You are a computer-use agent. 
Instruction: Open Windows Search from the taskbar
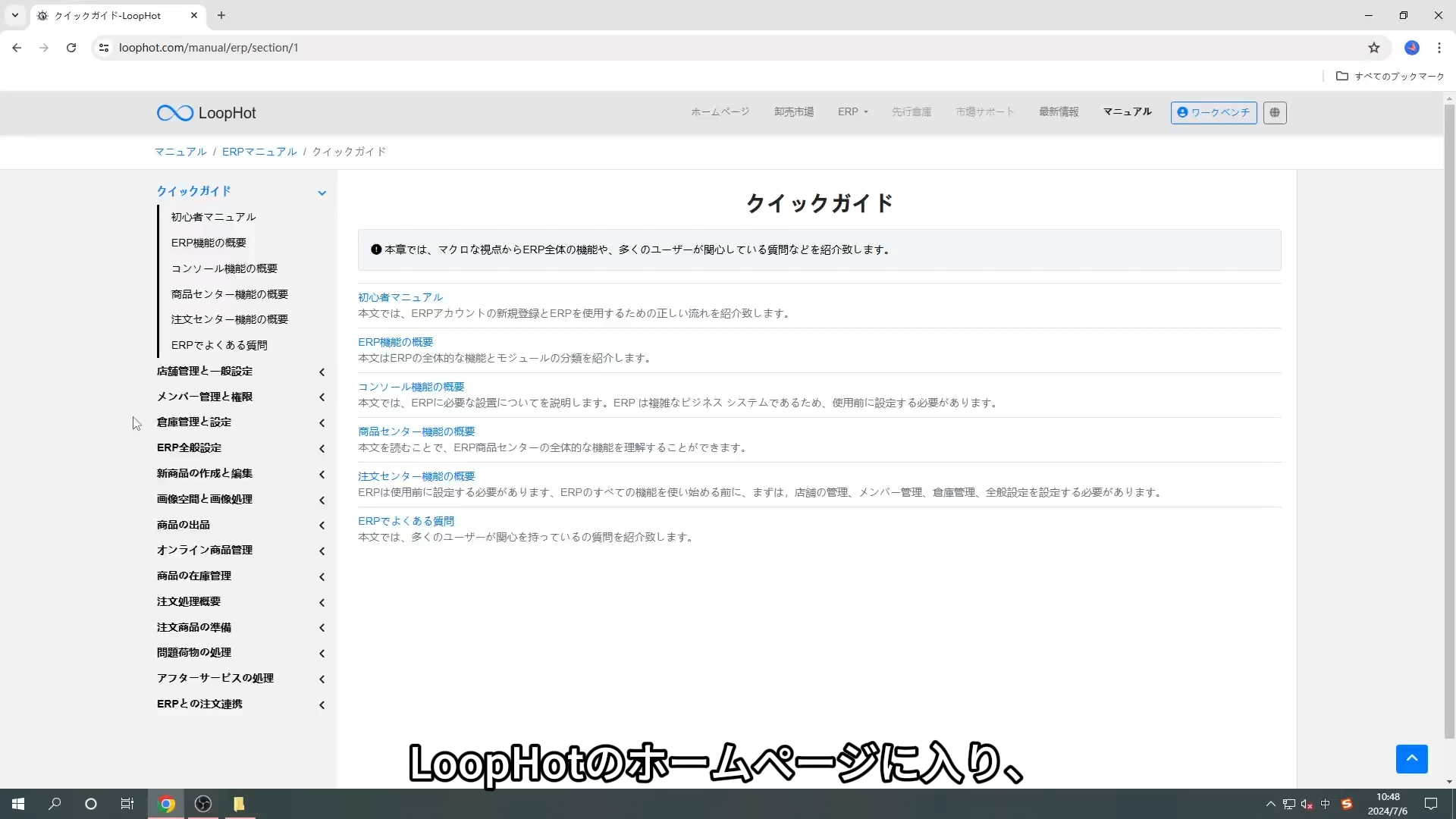(54, 804)
